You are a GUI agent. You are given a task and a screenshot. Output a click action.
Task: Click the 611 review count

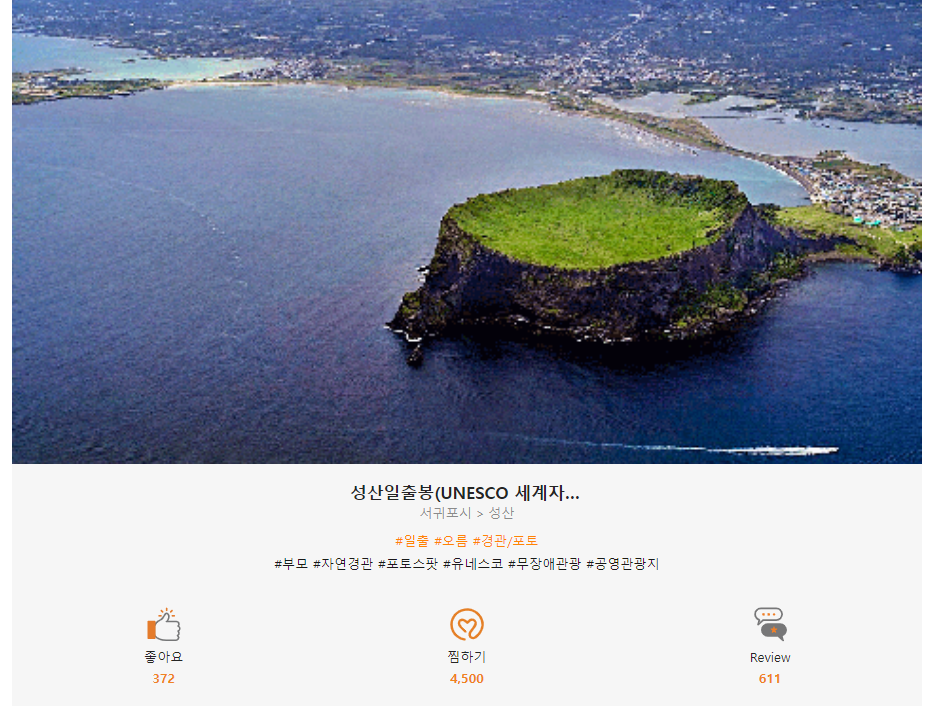[770, 679]
